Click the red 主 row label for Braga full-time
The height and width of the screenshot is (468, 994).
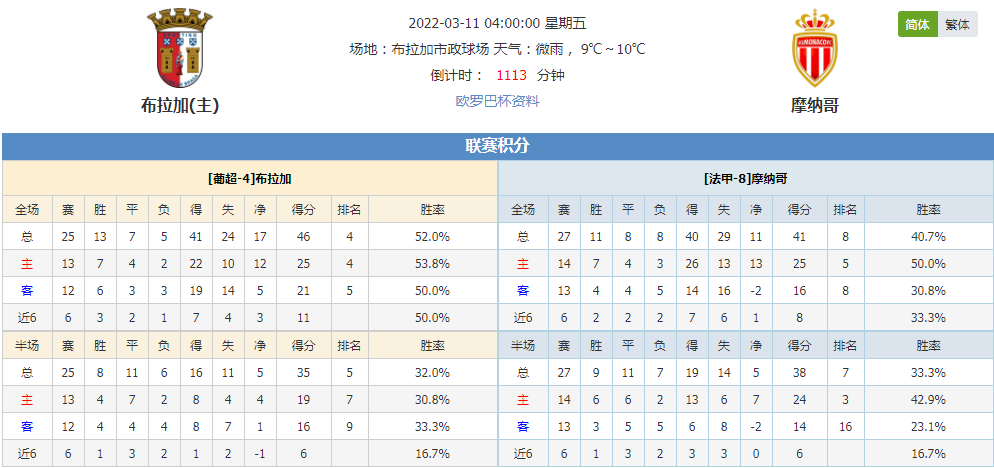27,264
